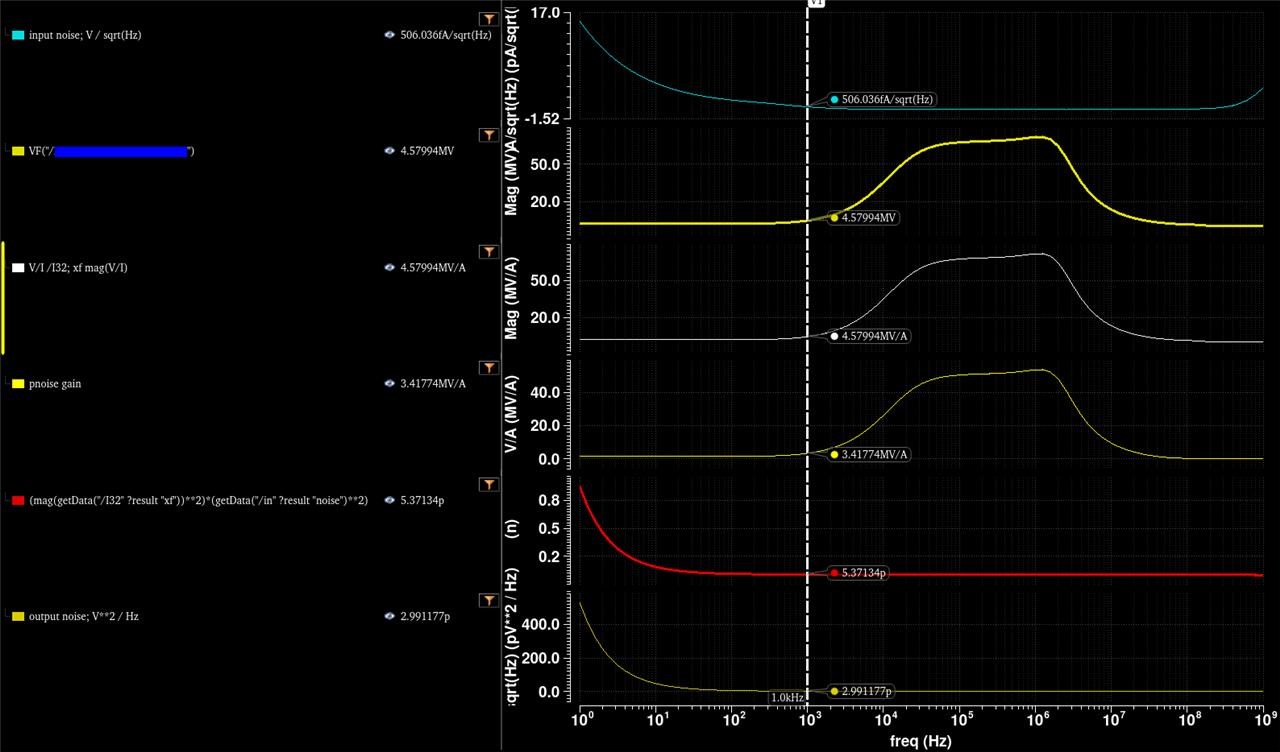This screenshot has height=752, width=1280.
Task: Click y-axis tick -1.52 on top strip
Action: 541,118
